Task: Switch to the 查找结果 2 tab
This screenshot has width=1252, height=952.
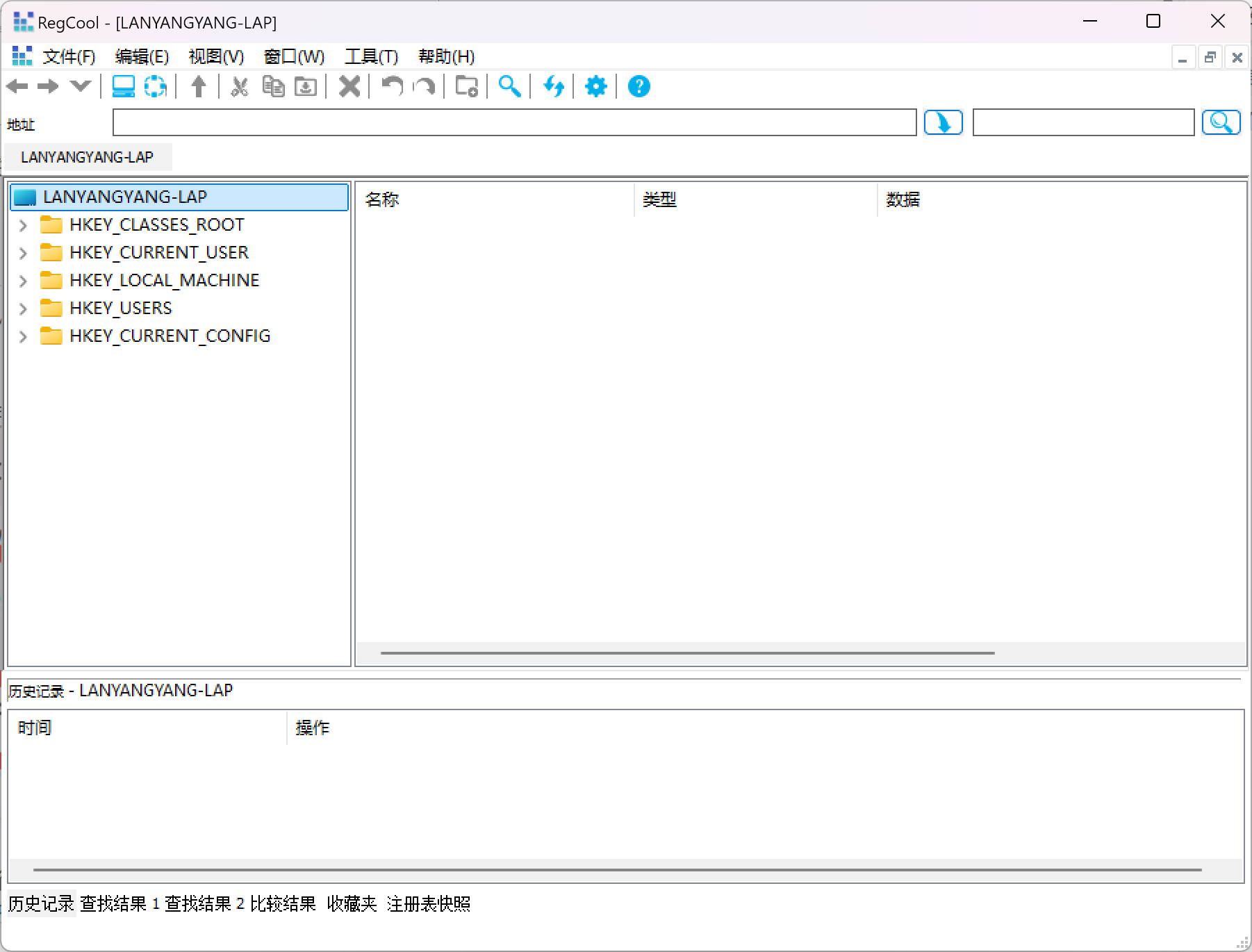Action: click(x=204, y=903)
